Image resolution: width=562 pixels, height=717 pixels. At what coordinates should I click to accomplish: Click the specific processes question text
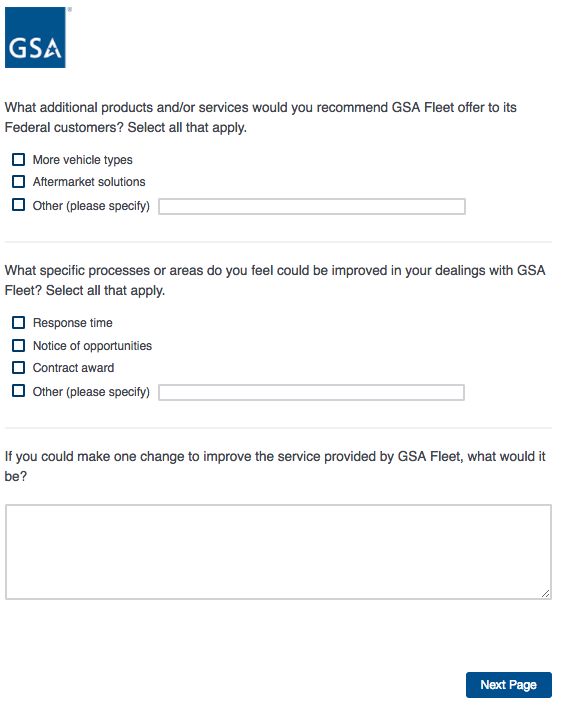pos(275,280)
